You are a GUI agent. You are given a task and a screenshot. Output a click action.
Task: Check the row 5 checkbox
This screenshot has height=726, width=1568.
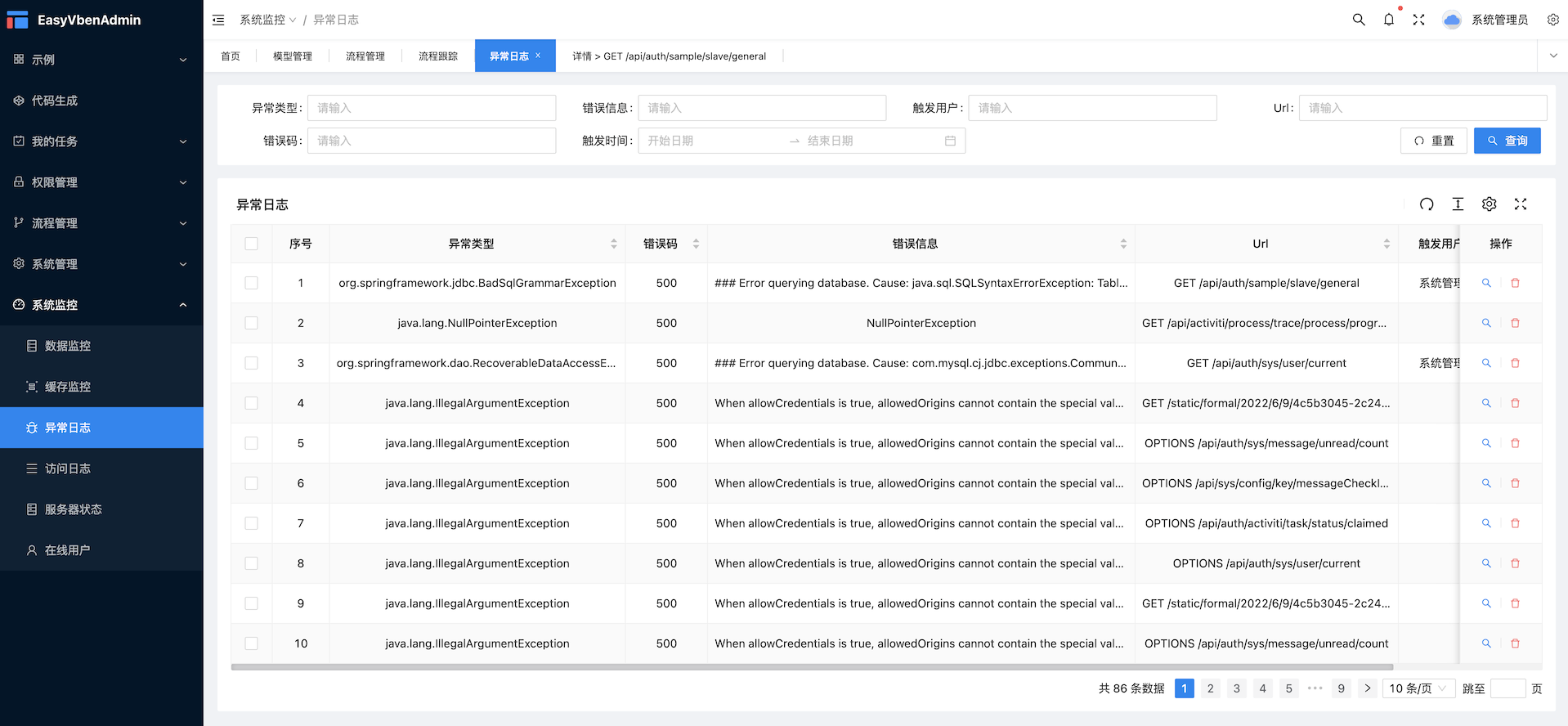tap(251, 443)
